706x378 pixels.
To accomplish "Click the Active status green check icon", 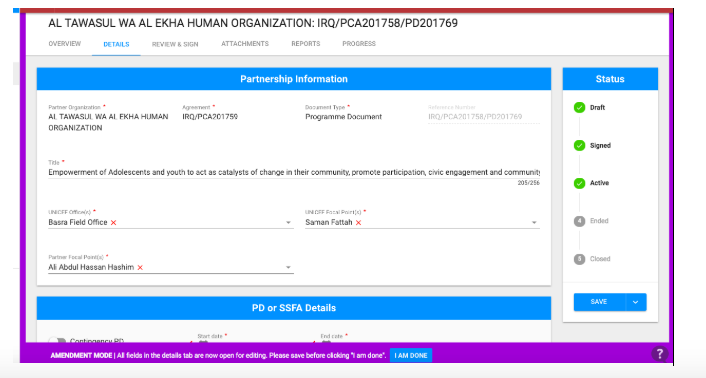I will [x=579, y=183].
